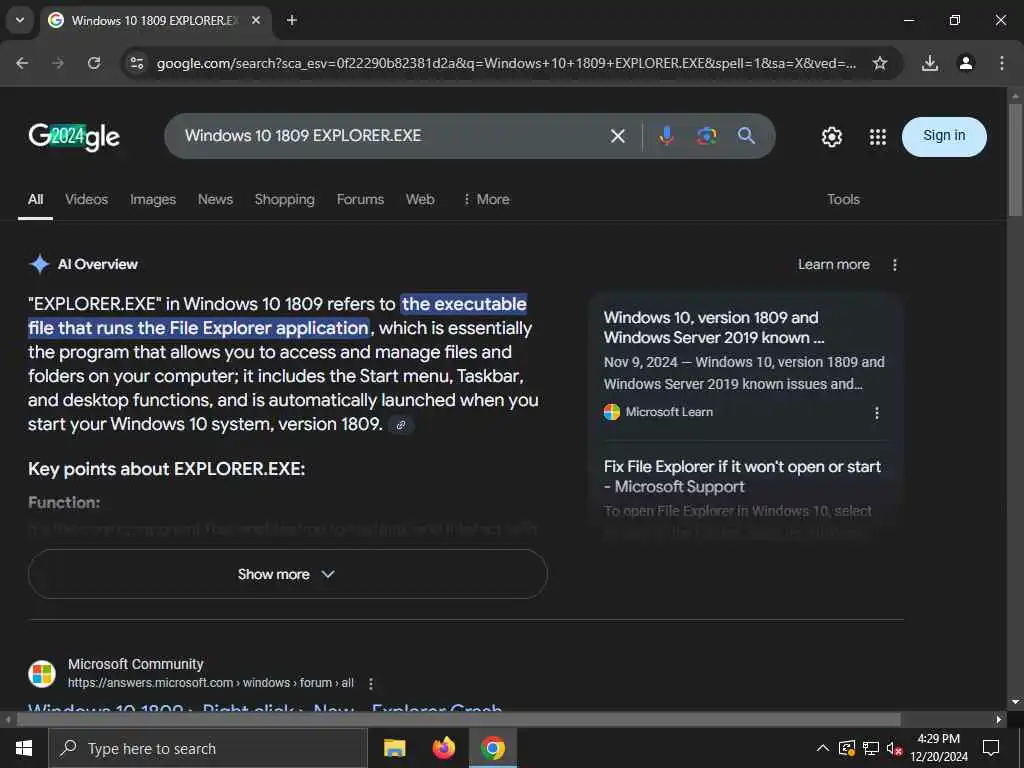Open search Tools
The image size is (1024, 768).
click(x=843, y=200)
